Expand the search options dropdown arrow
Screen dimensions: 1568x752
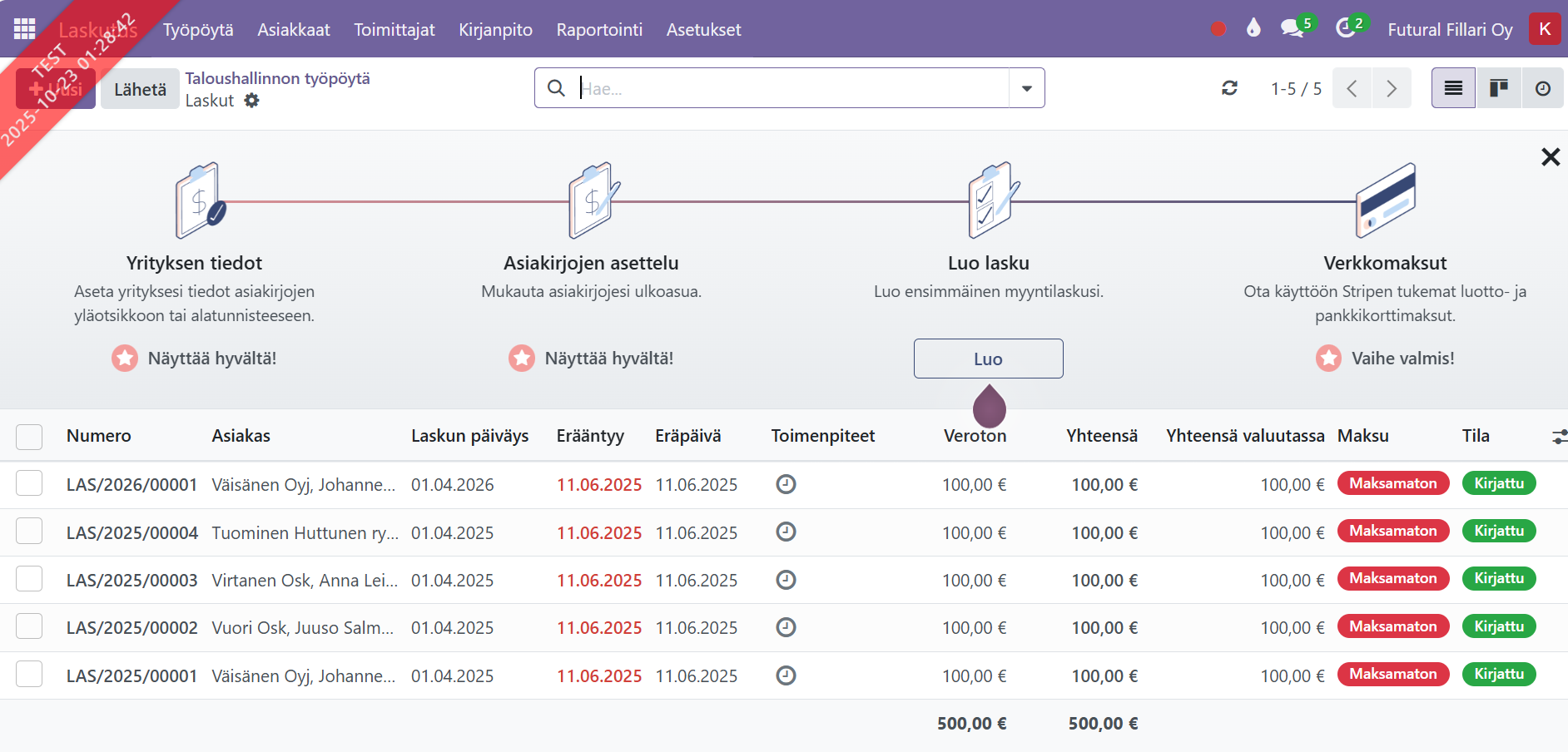click(x=1026, y=88)
